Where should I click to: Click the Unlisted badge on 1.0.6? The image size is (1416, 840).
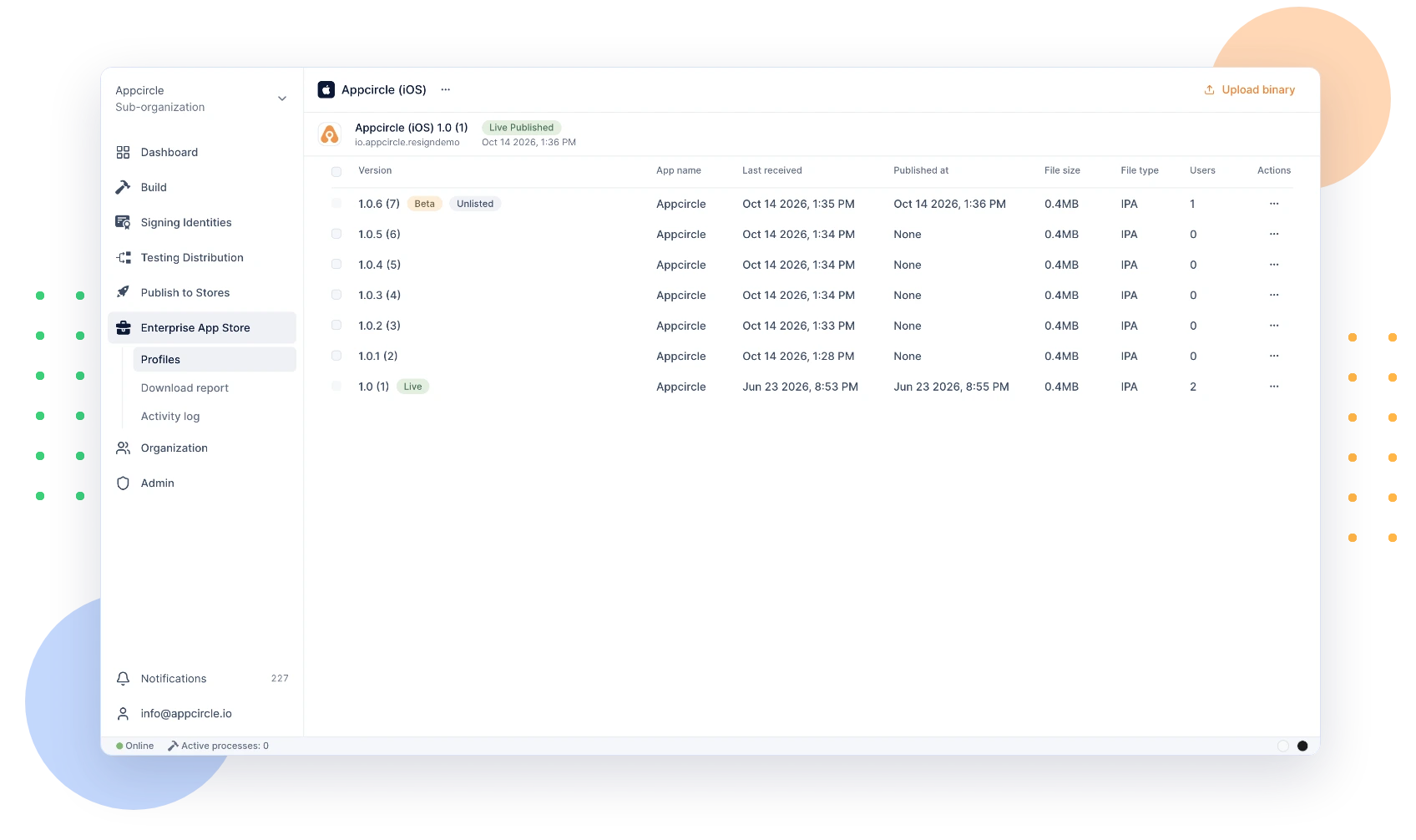475,204
